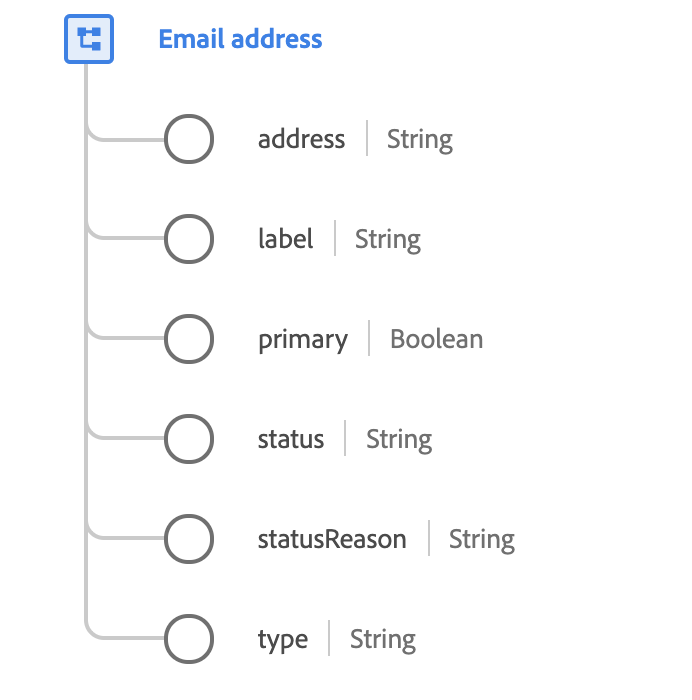Click the String data type of type
Viewport: 692px width, 700px height.
pyautogui.click(x=383, y=640)
